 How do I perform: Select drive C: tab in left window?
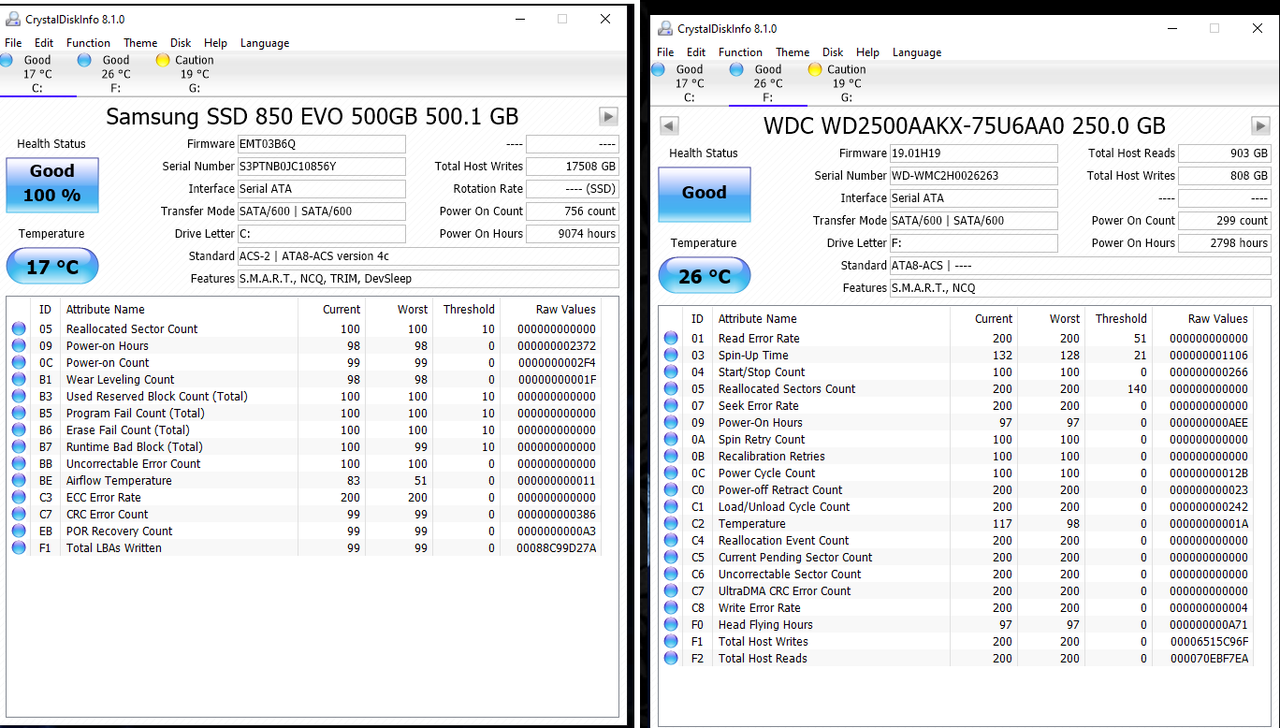(38, 74)
